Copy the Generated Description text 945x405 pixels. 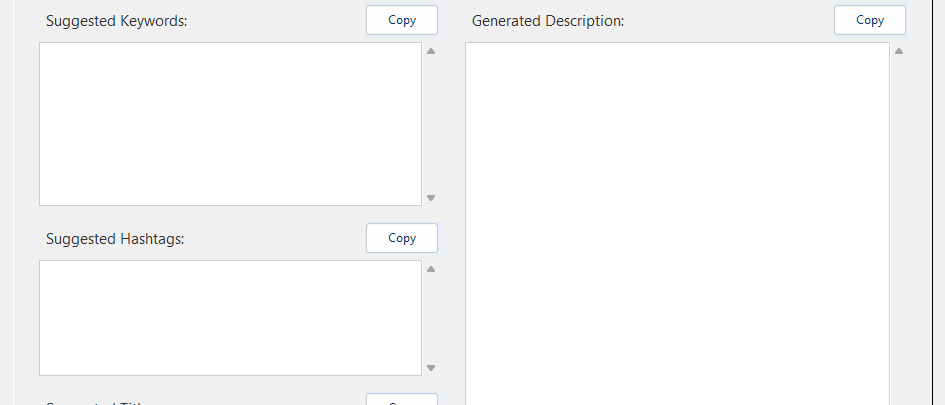tap(869, 20)
